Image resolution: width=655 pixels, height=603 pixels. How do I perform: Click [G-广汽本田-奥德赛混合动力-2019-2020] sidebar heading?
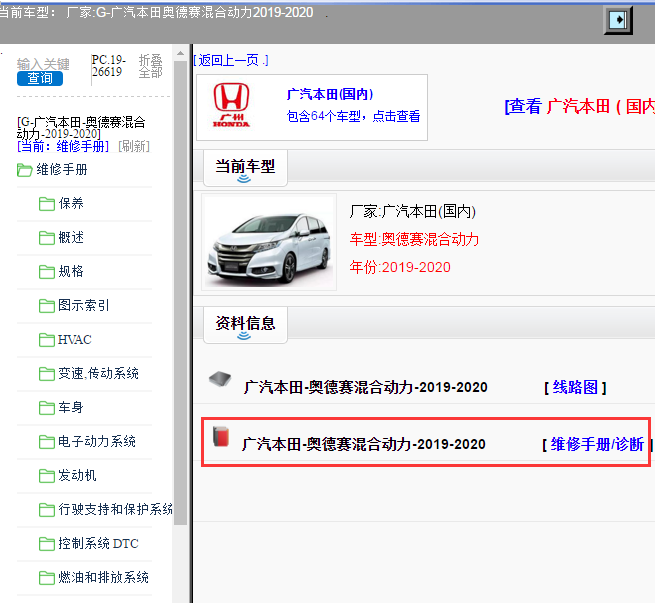81,128
